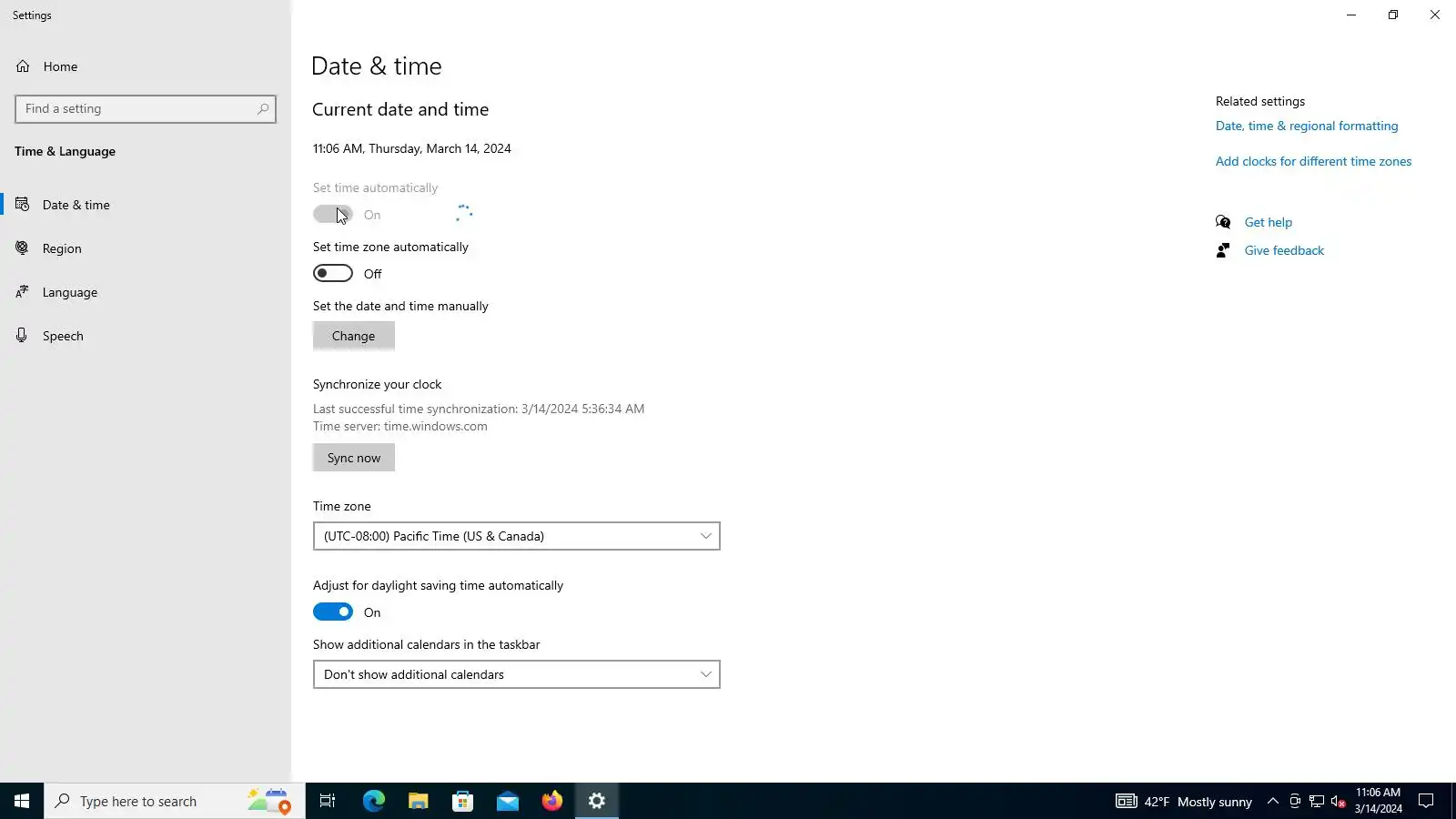Click the muted volume tray icon
Viewport: 1456px width, 819px height.
click(x=1339, y=802)
